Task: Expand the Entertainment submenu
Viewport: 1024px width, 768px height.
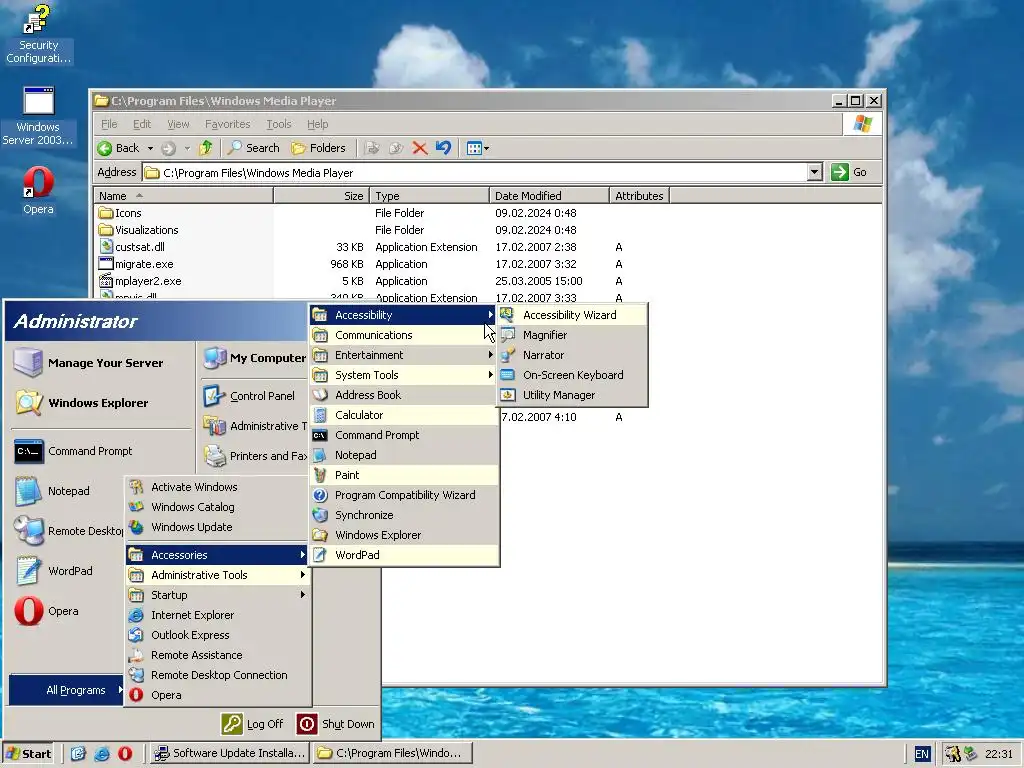Action: click(x=404, y=355)
